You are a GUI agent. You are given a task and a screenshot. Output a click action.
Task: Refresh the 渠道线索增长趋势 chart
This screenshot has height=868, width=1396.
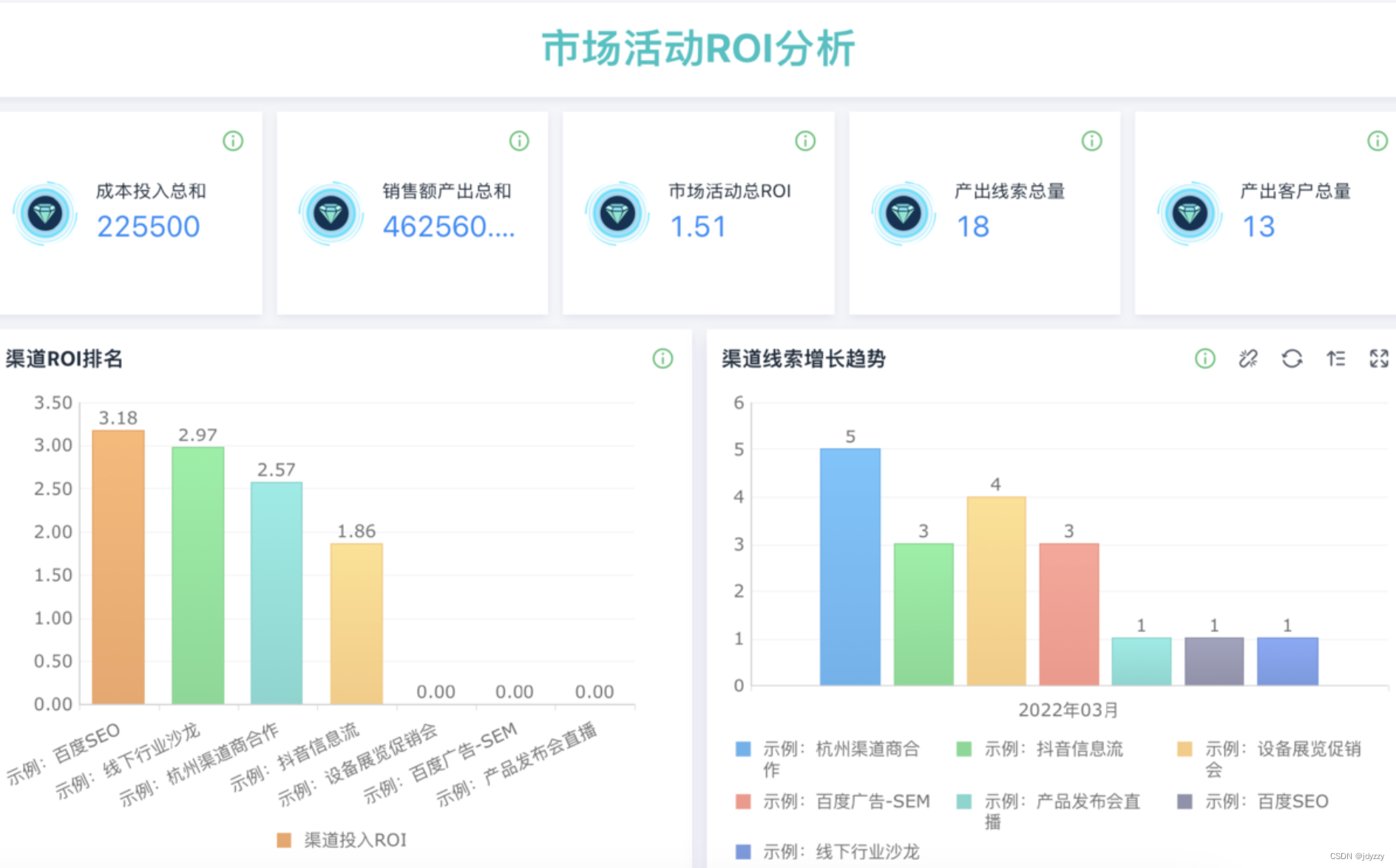[x=1292, y=359]
